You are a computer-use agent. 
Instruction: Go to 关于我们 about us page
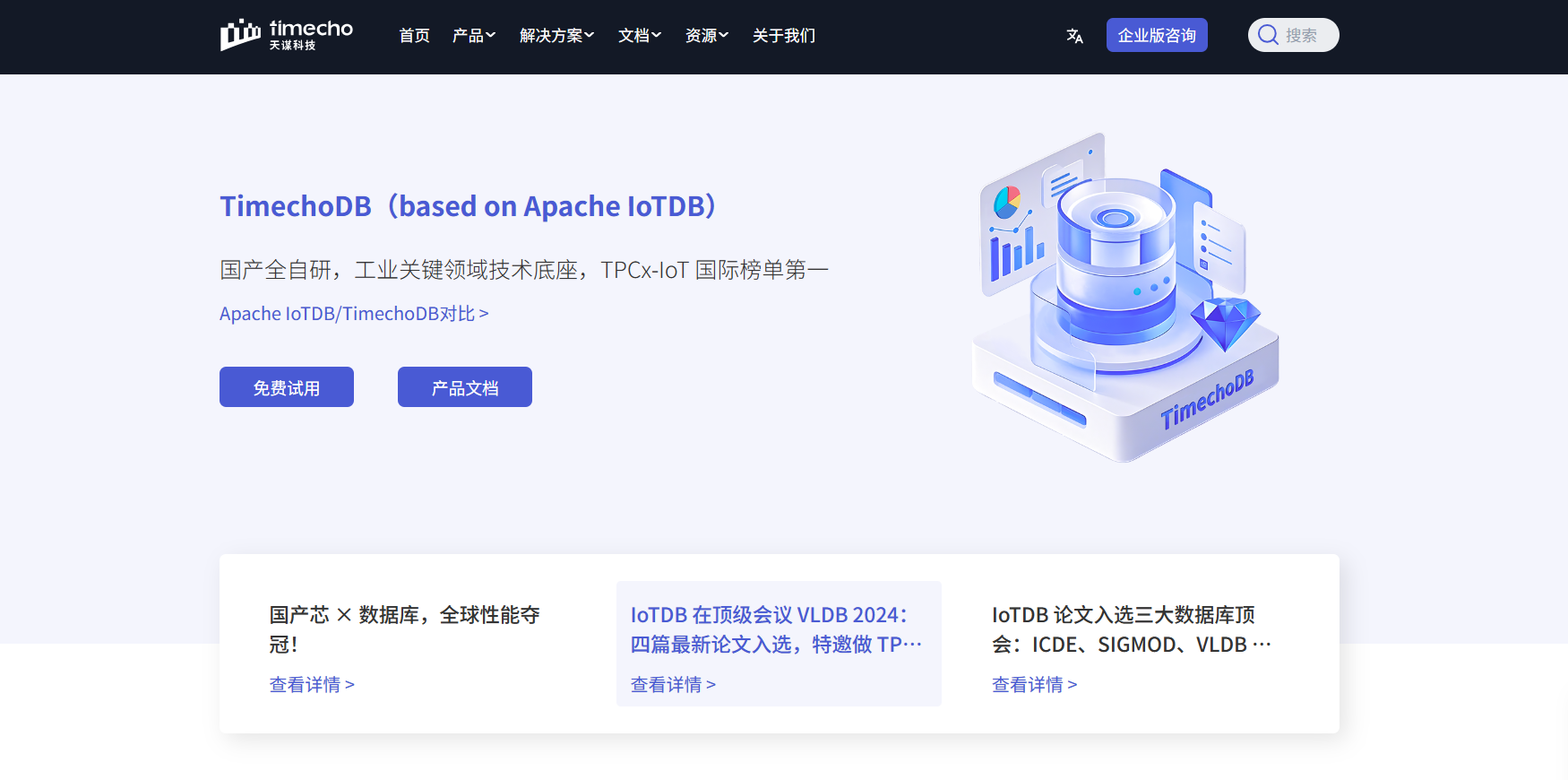784,36
